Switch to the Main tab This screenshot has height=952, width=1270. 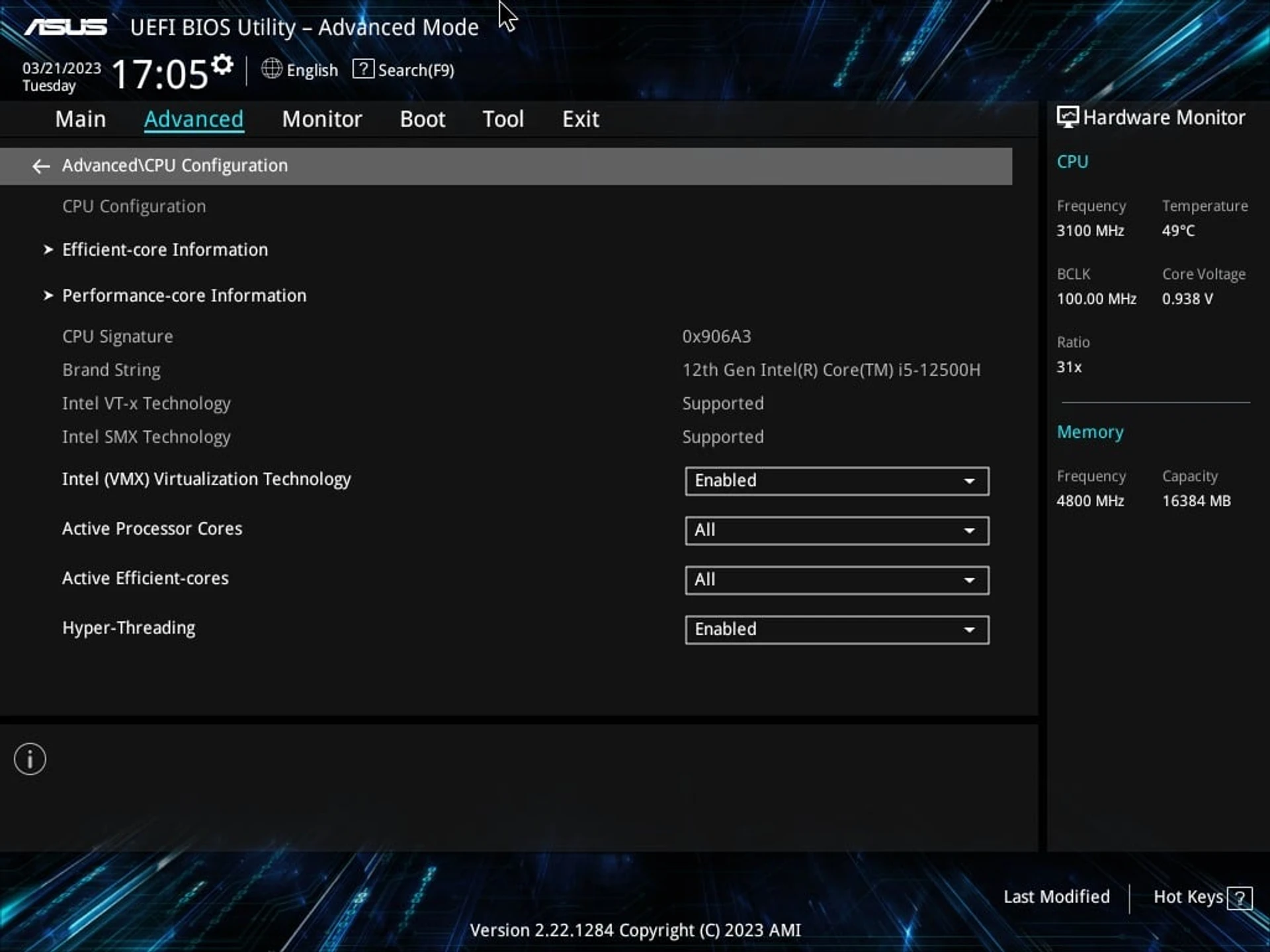coord(81,119)
